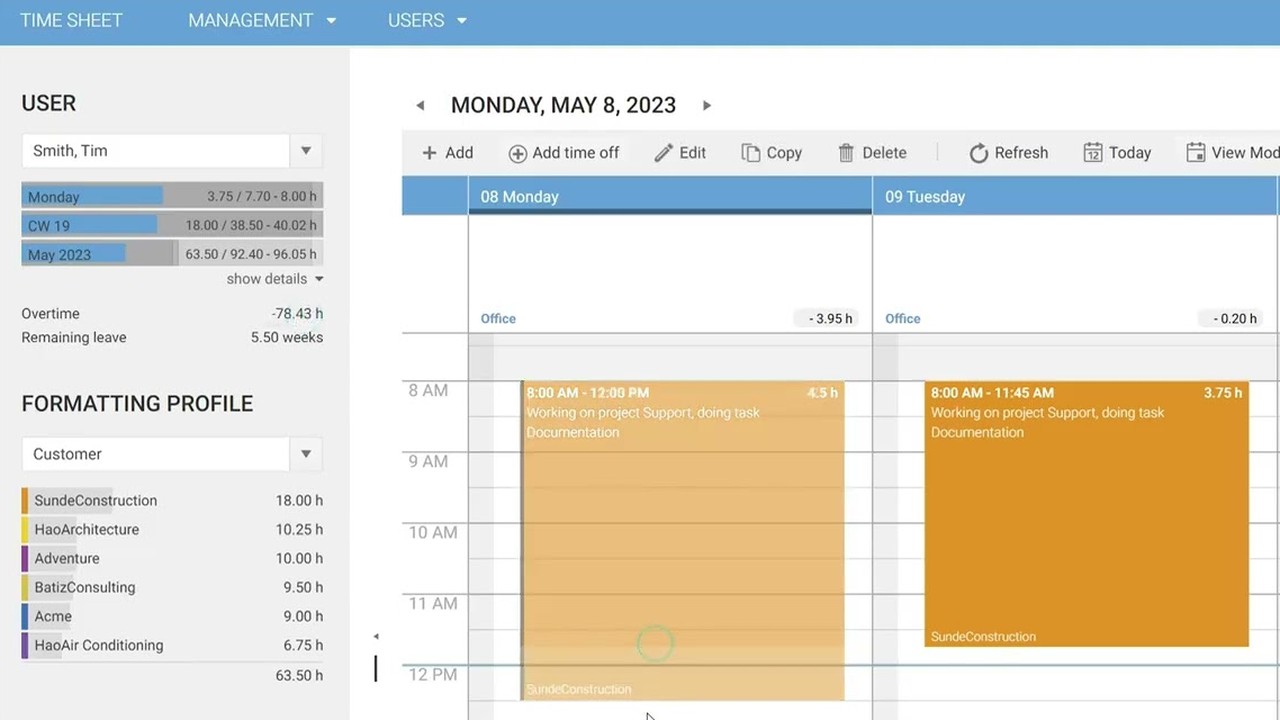Click the Delete trash icon
The height and width of the screenshot is (720, 1280).
coord(846,153)
